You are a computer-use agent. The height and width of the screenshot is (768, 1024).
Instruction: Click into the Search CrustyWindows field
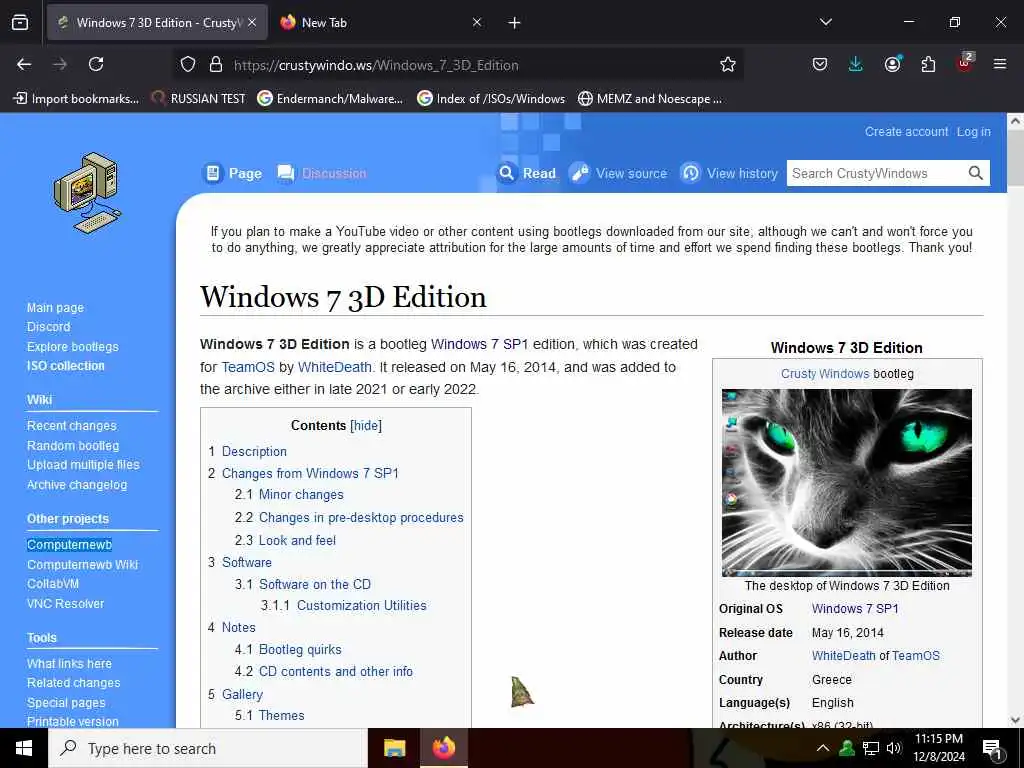pos(875,173)
